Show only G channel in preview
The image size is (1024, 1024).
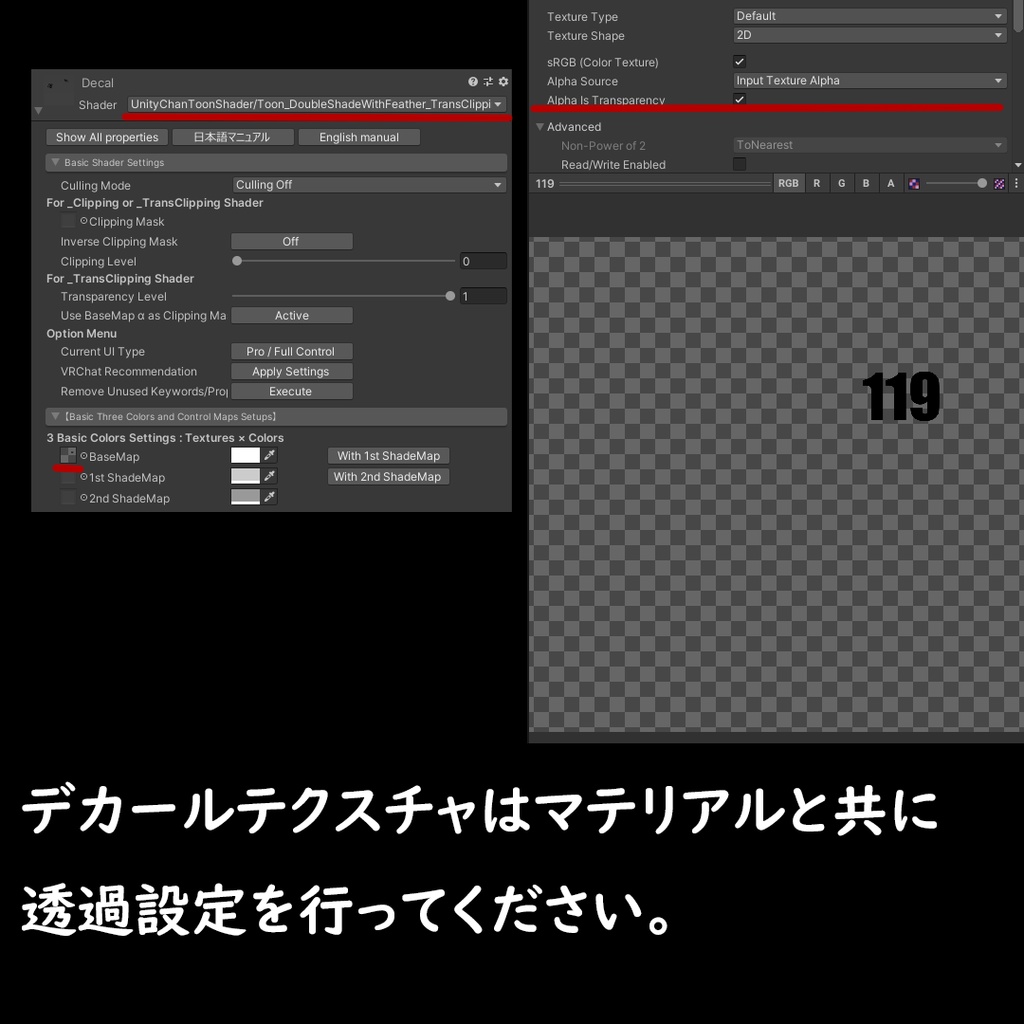[841, 184]
